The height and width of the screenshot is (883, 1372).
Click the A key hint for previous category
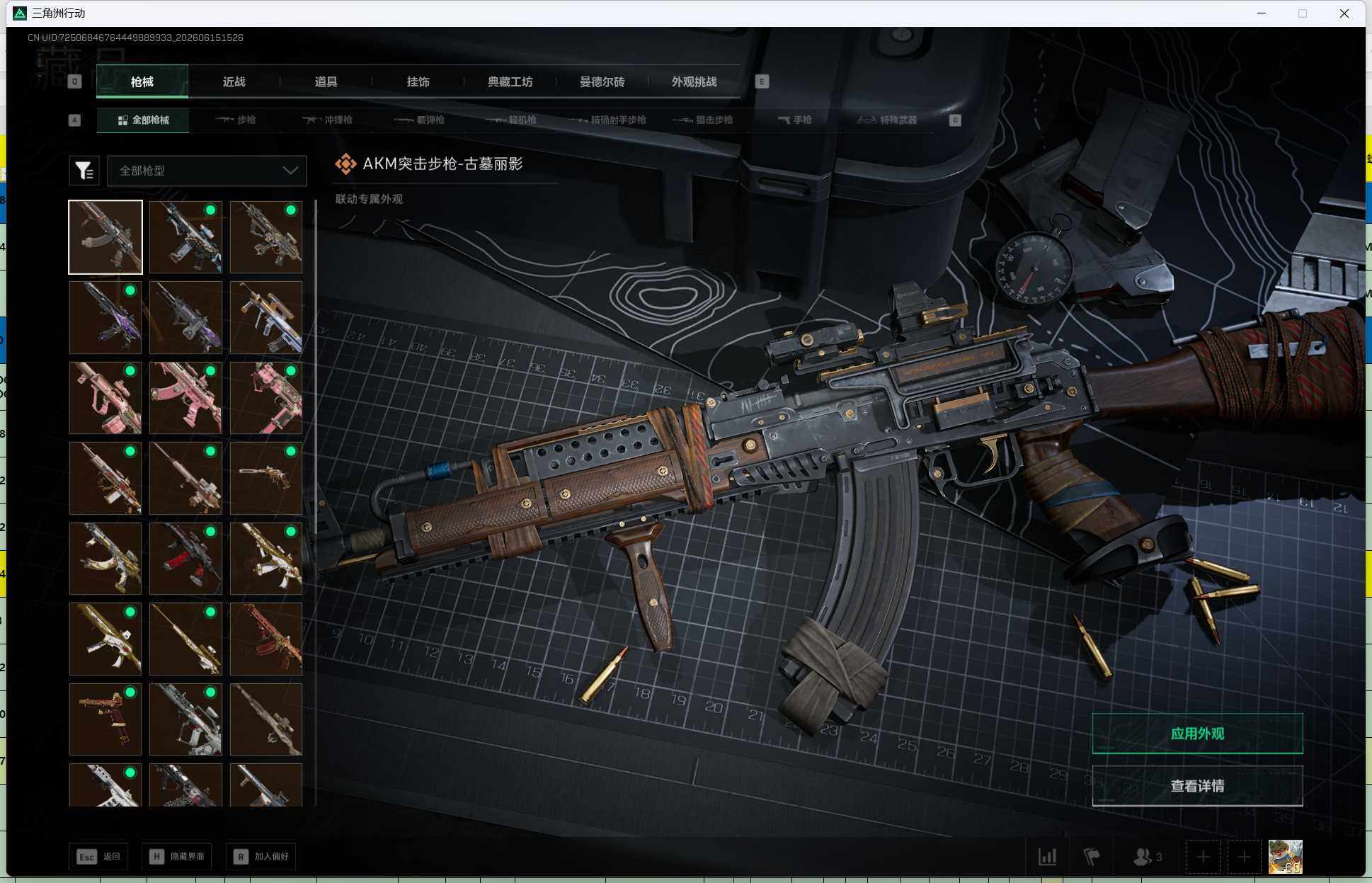tap(74, 120)
